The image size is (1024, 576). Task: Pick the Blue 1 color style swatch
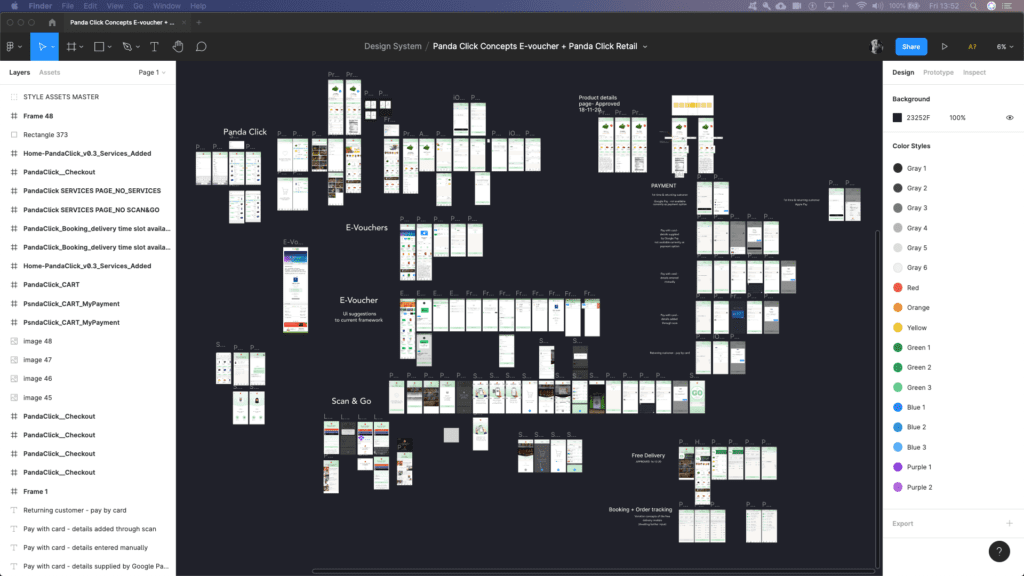pos(898,407)
